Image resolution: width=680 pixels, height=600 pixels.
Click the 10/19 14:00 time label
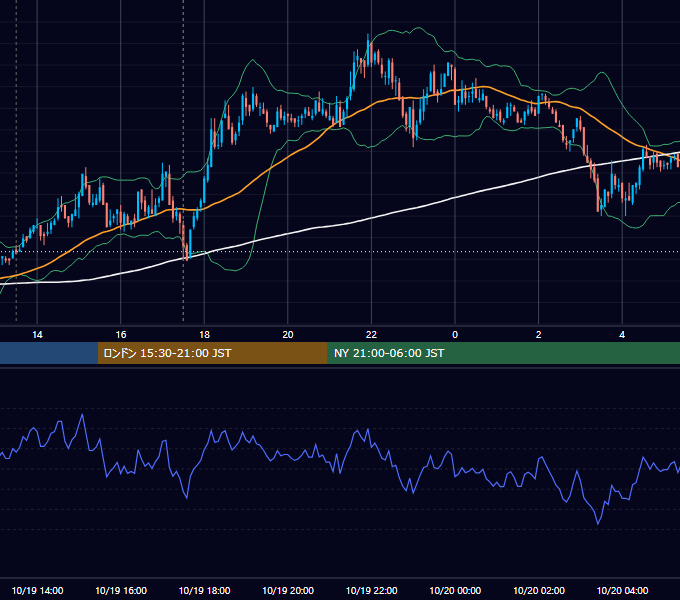(x=37, y=590)
